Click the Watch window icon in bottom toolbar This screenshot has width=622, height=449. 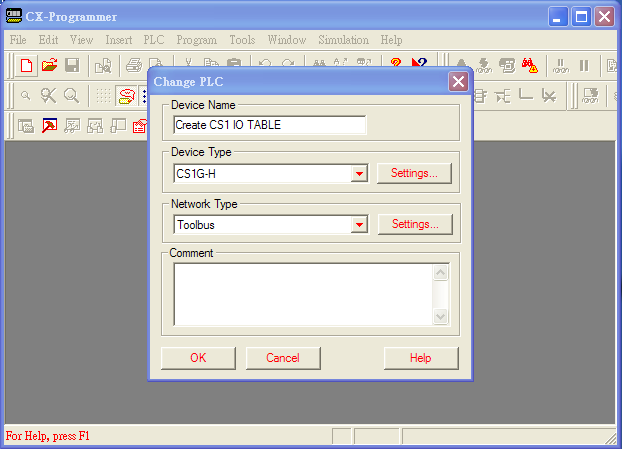point(72,126)
